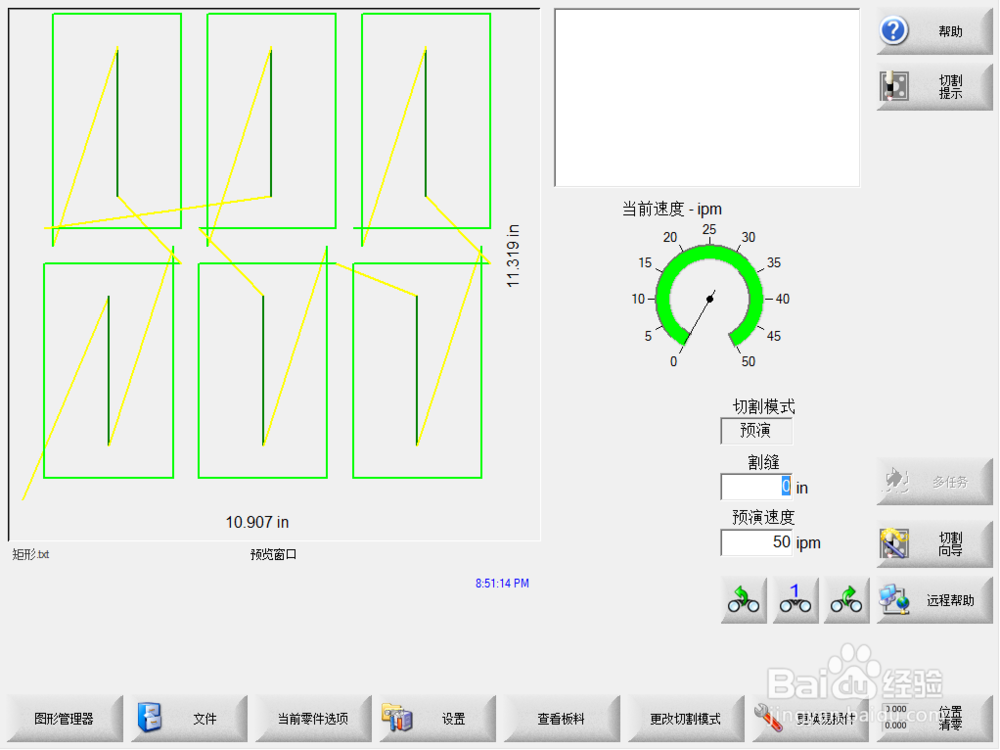The height and width of the screenshot is (750, 1000).
Task: Open the 文件 files button
Action: [x=189, y=719]
